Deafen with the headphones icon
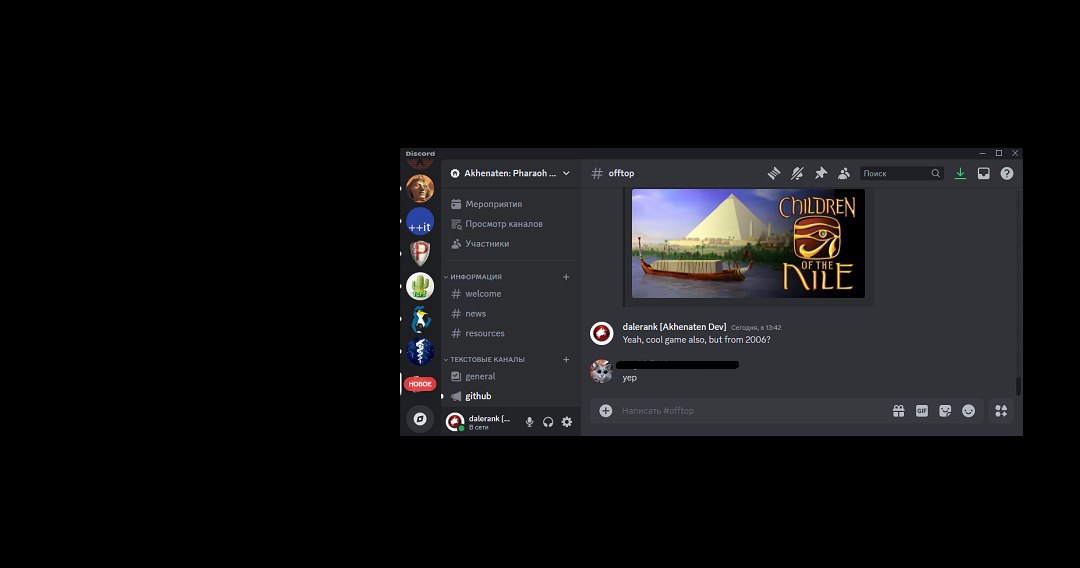Image resolution: width=1080 pixels, height=568 pixels. tap(548, 422)
